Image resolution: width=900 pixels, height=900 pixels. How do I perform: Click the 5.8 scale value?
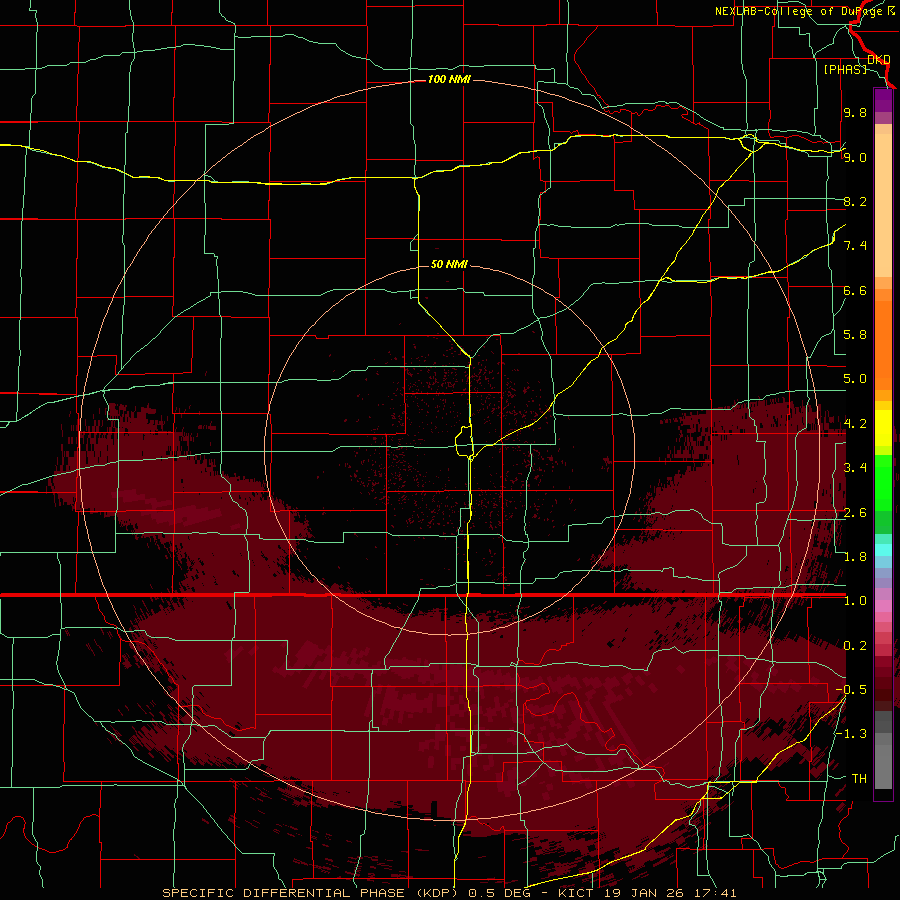point(855,335)
